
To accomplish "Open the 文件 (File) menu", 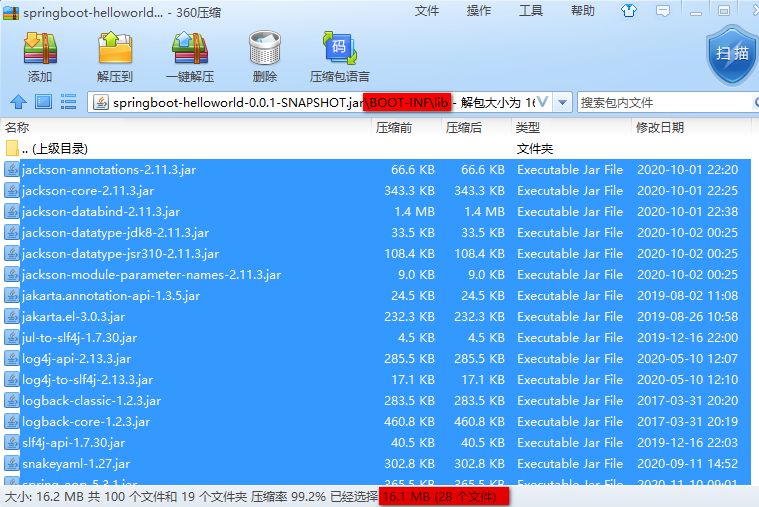I will (x=426, y=11).
